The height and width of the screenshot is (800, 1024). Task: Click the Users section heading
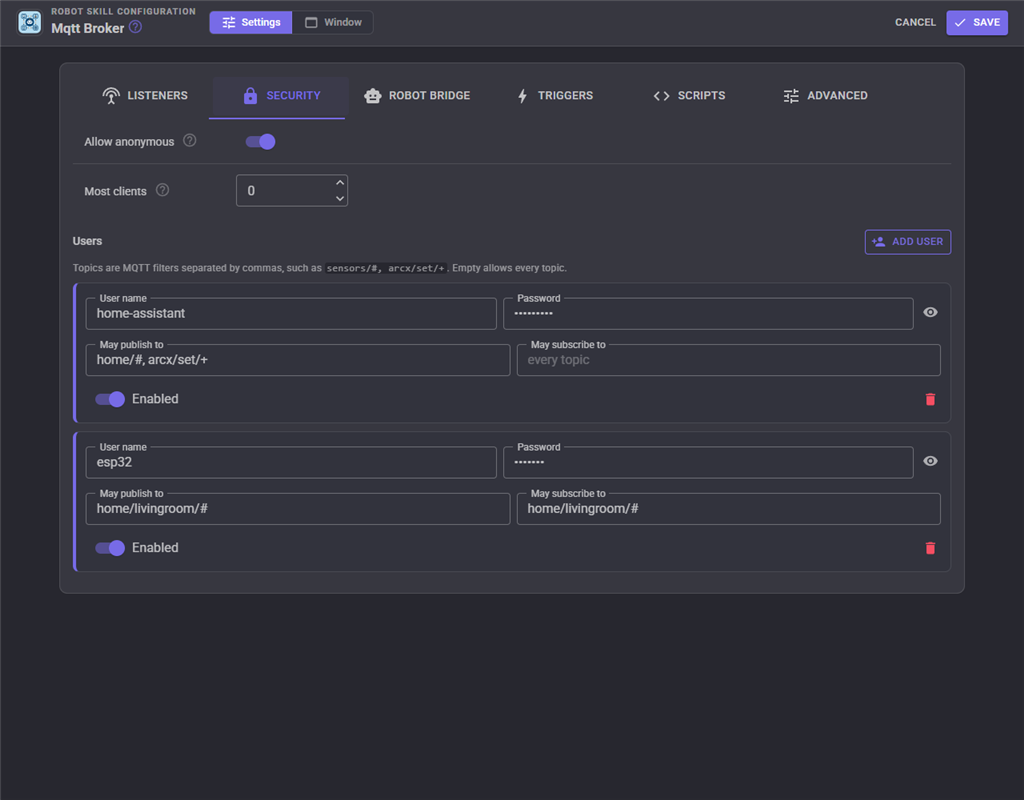pyautogui.click(x=88, y=241)
